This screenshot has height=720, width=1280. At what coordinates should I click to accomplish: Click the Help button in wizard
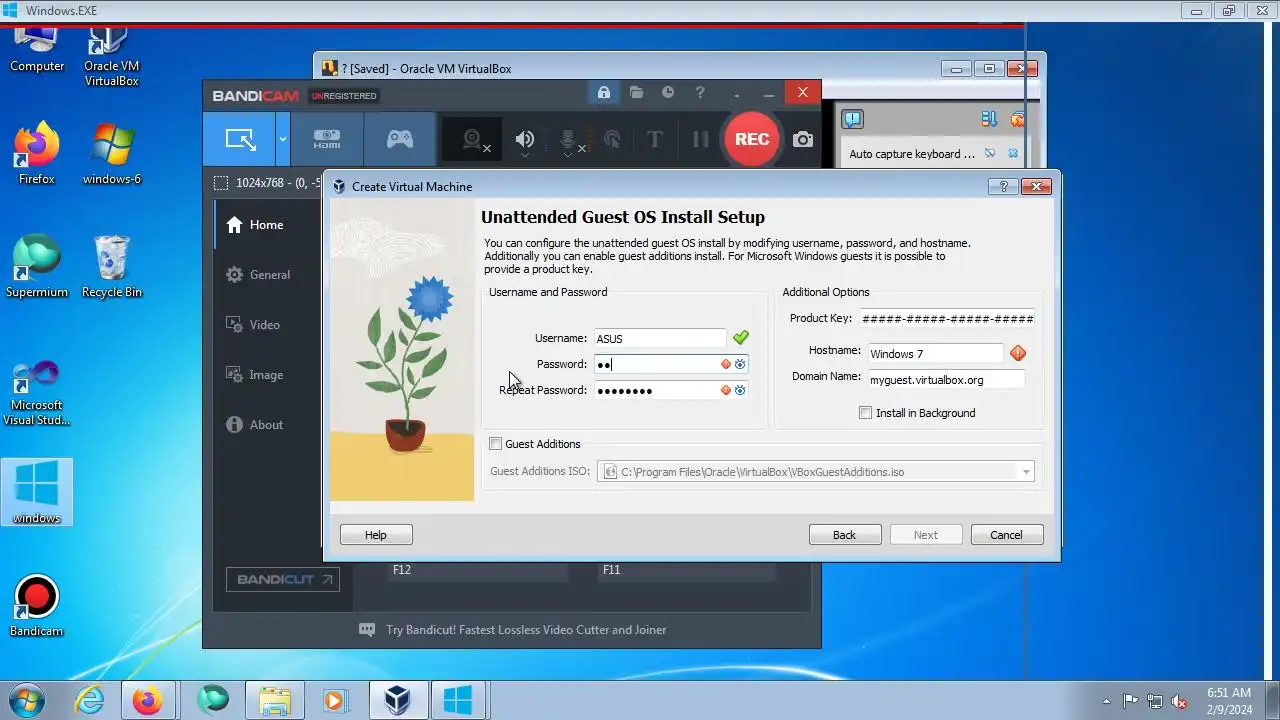tap(376, 535)
